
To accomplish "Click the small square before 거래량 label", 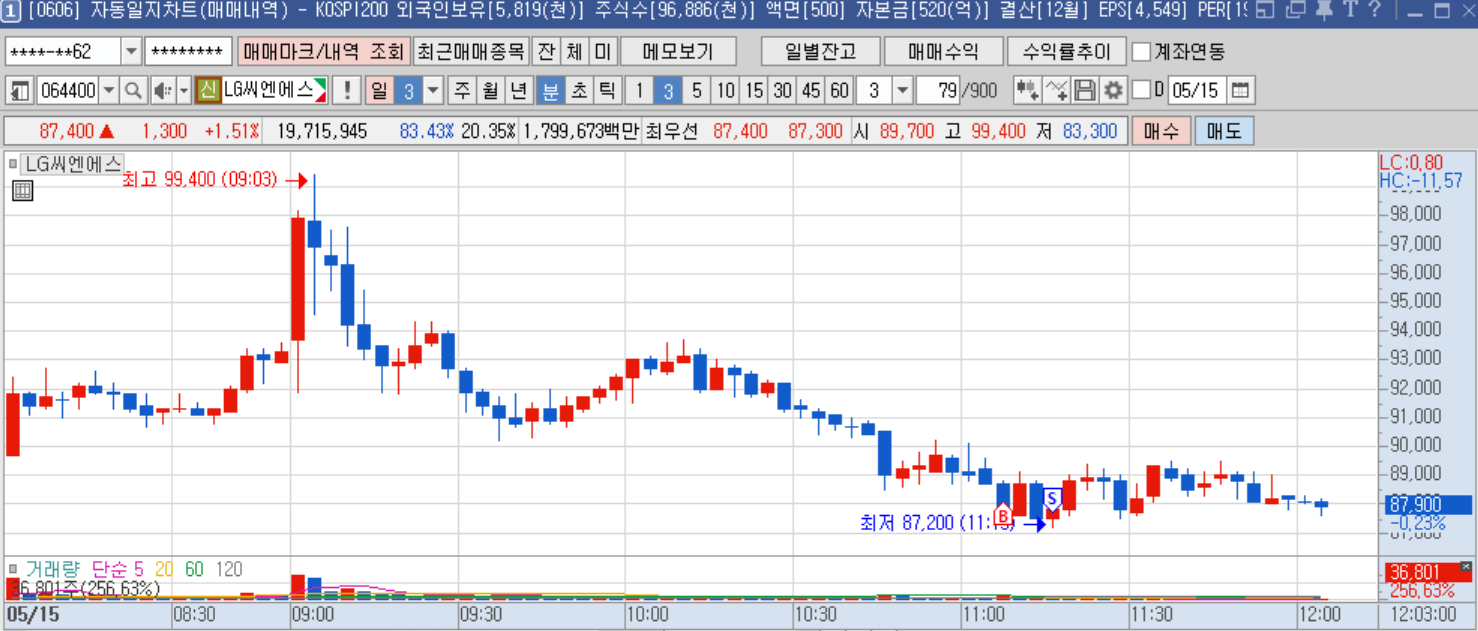I will pyautogui.click(x=12, y=570).
